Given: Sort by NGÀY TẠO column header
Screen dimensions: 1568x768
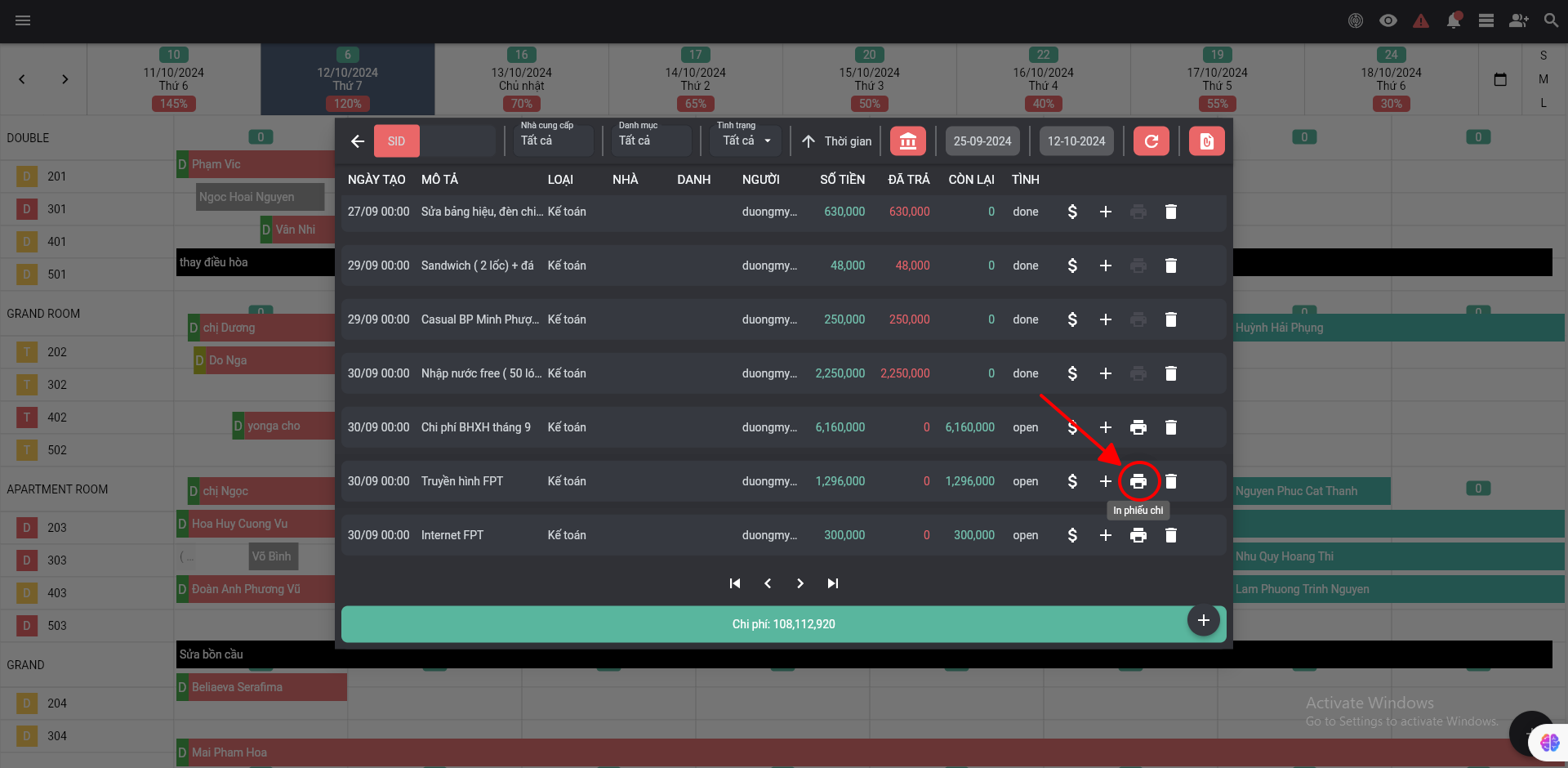Looking at the screenshot, I should (x=376, y=180).
